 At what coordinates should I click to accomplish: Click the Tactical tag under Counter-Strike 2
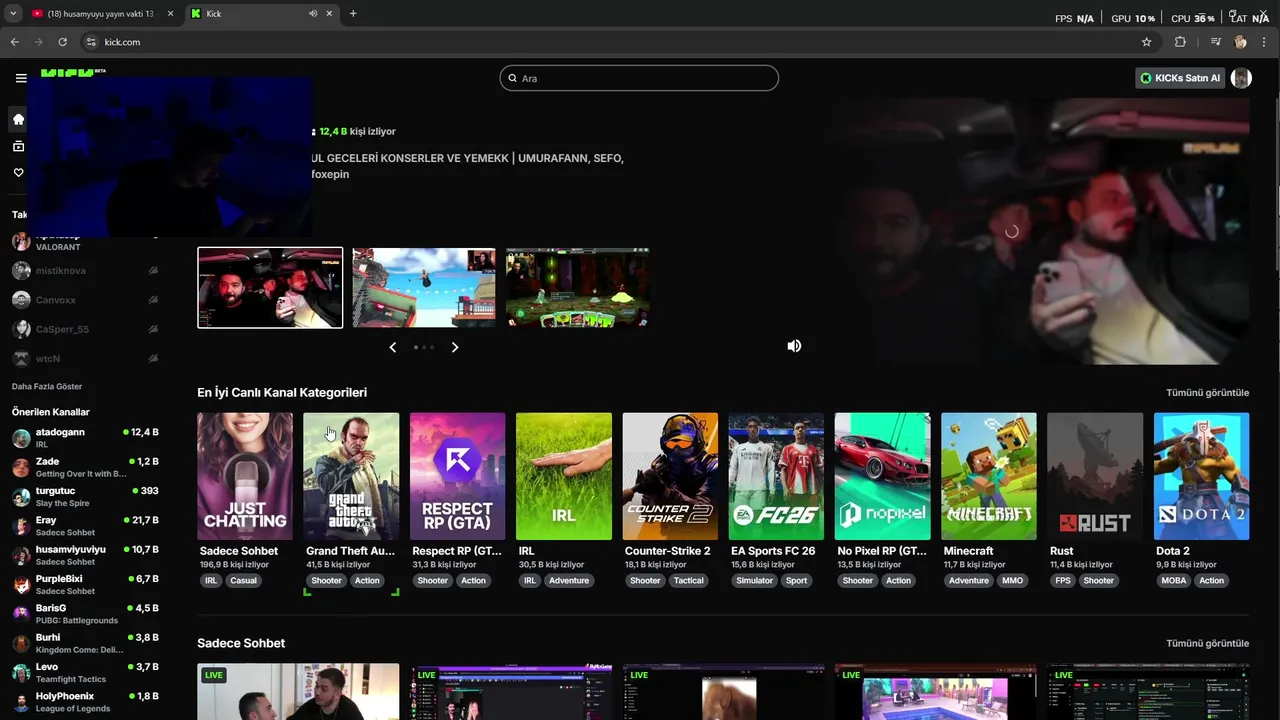click(x=688, y=580)
